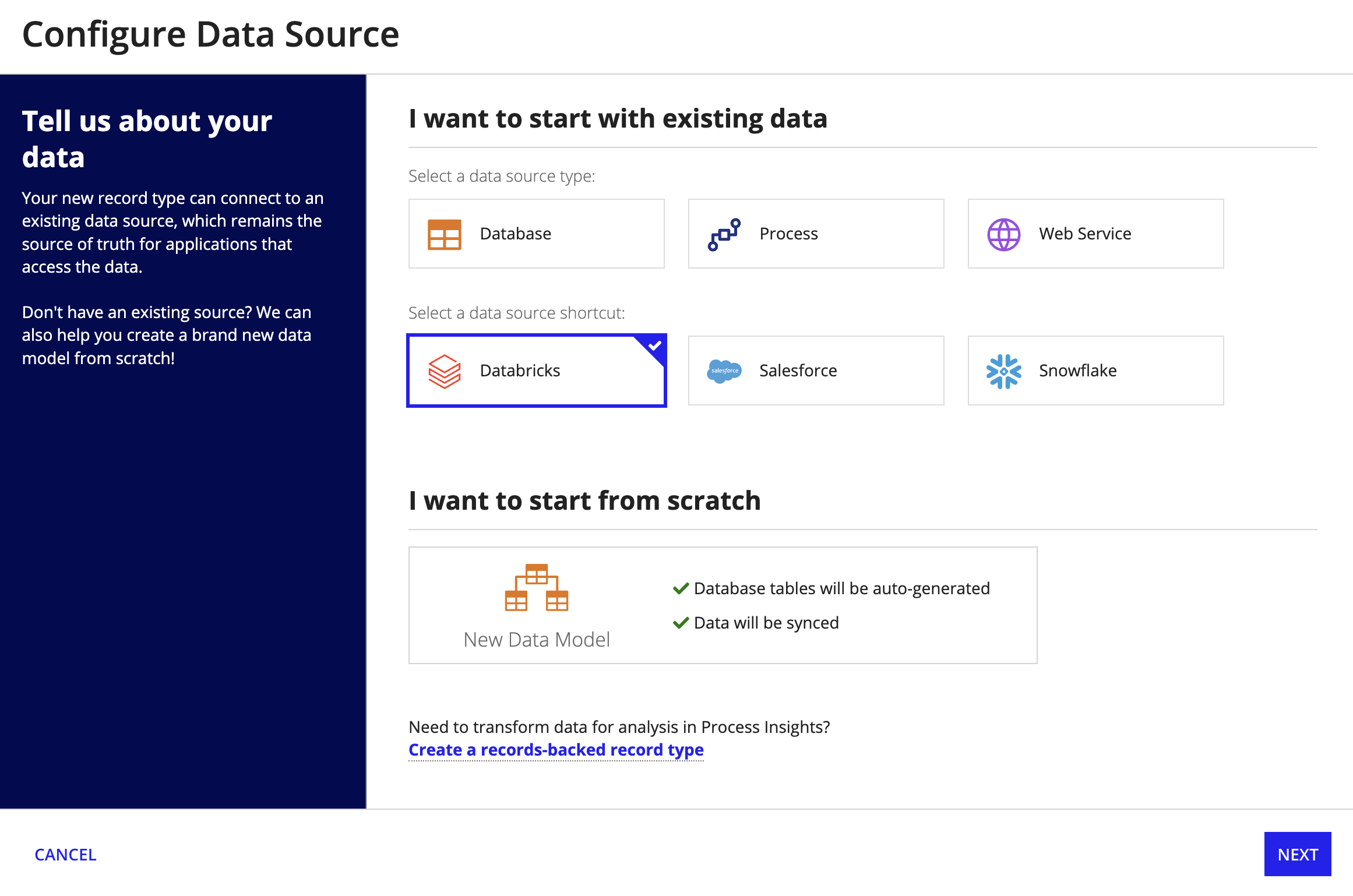
Task: Choose the Database data source type
Action: click(536, 234)
